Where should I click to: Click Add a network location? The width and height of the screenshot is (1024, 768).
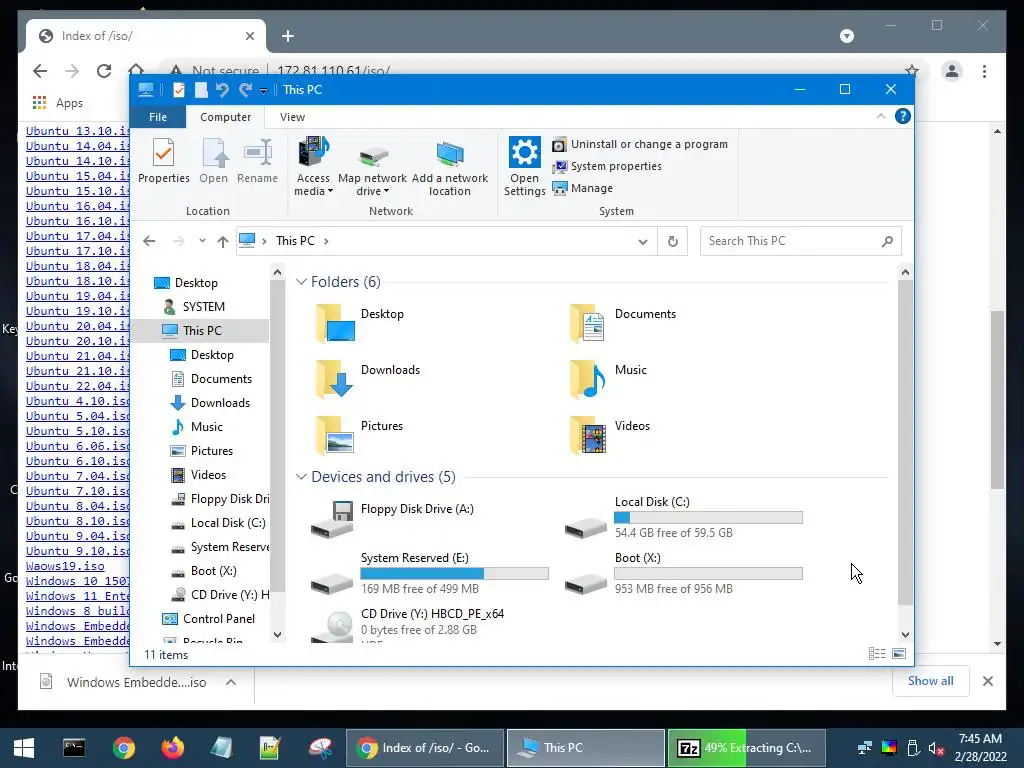pos(449,168)
